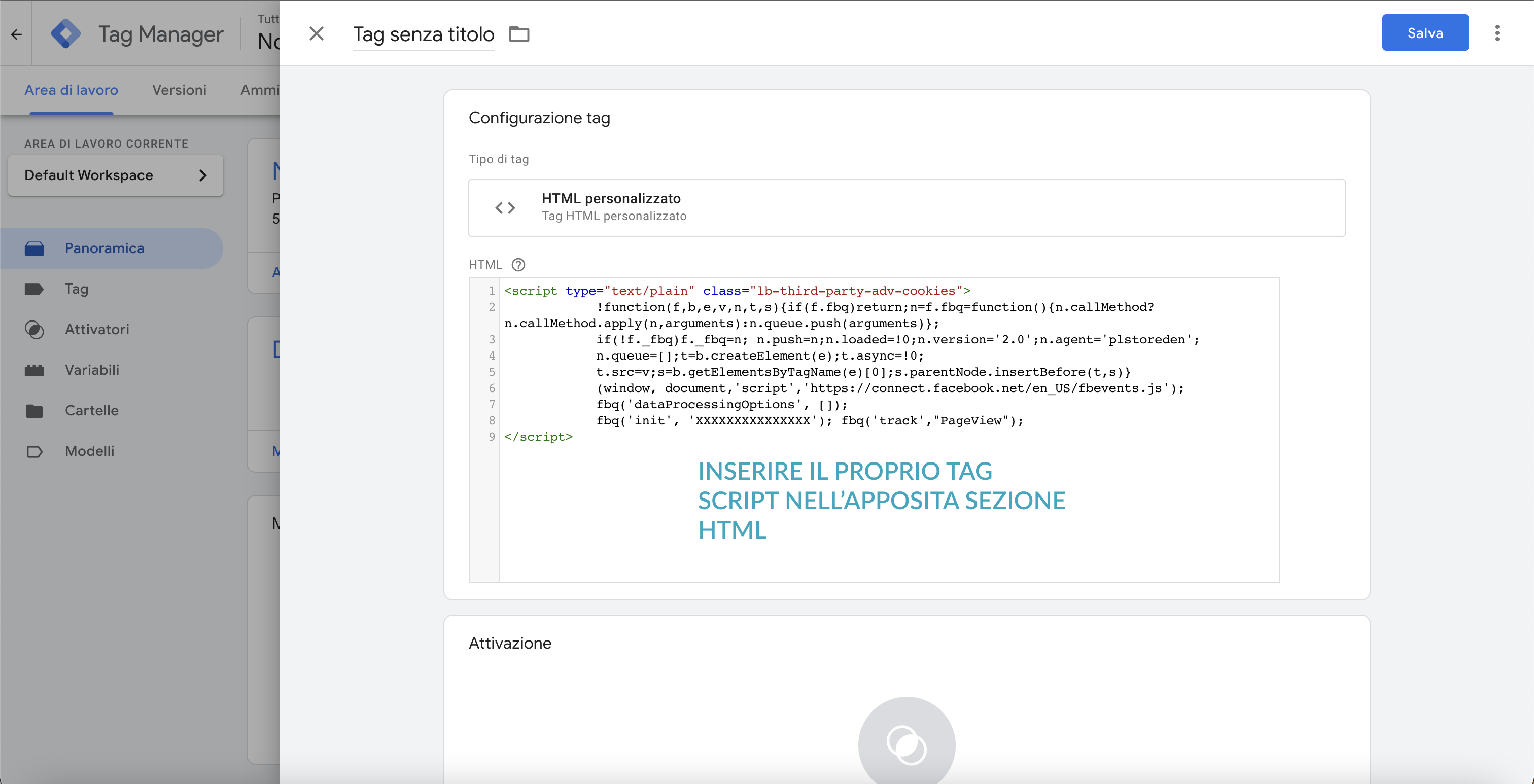Click the code brackets icon of HTML personalizzato
Viewport: 1534px width, 784px height.
505,208
